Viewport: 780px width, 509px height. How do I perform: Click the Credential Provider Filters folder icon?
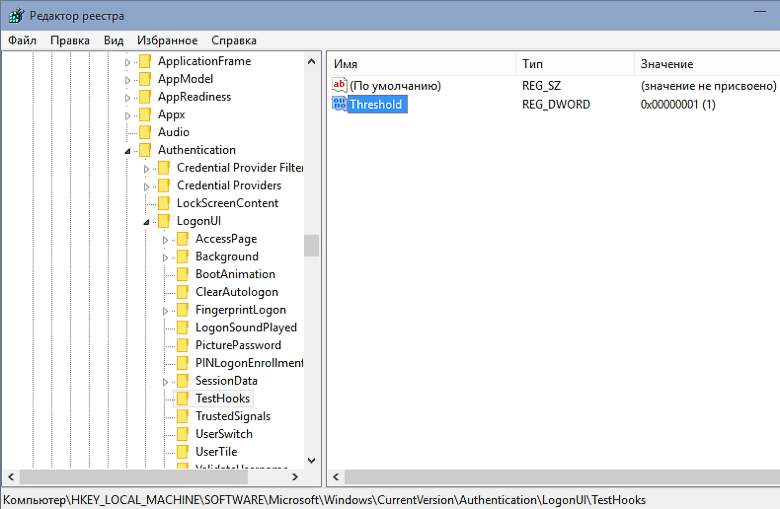click(x=164, y=168)
